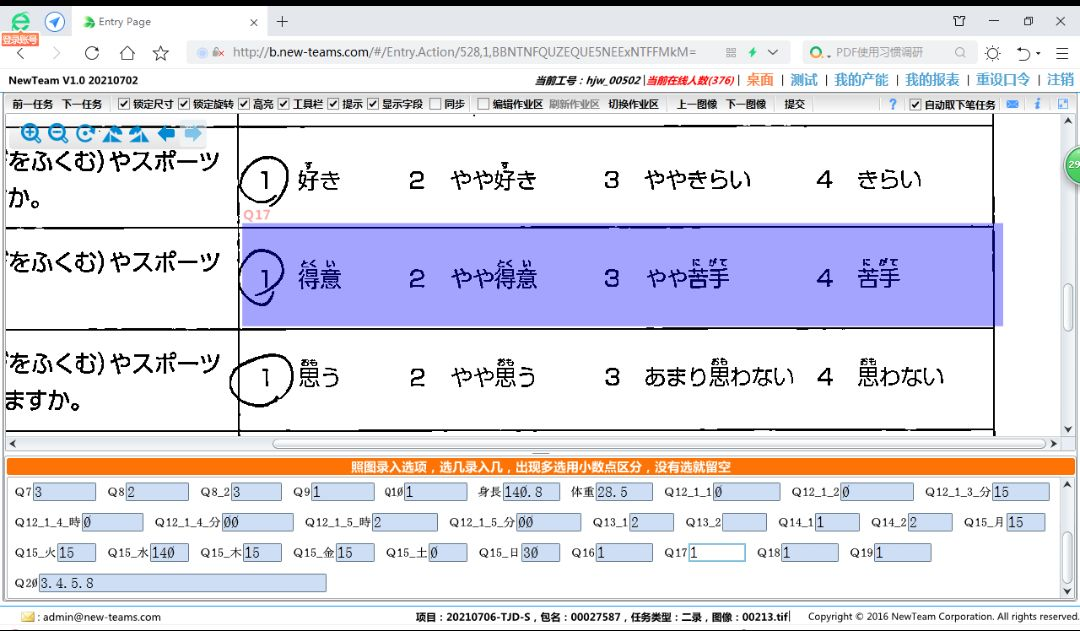Click the zoom in magnifier icon
The width and height of the screenshot is (1080, 631).
click(31, 133)
